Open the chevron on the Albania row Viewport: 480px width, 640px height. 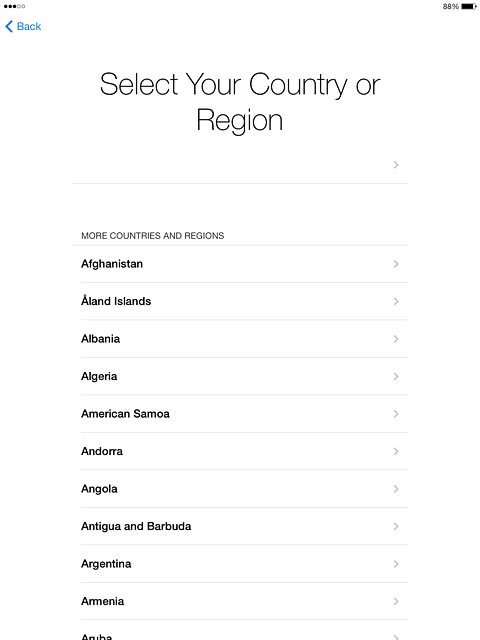tap(396, 339)
